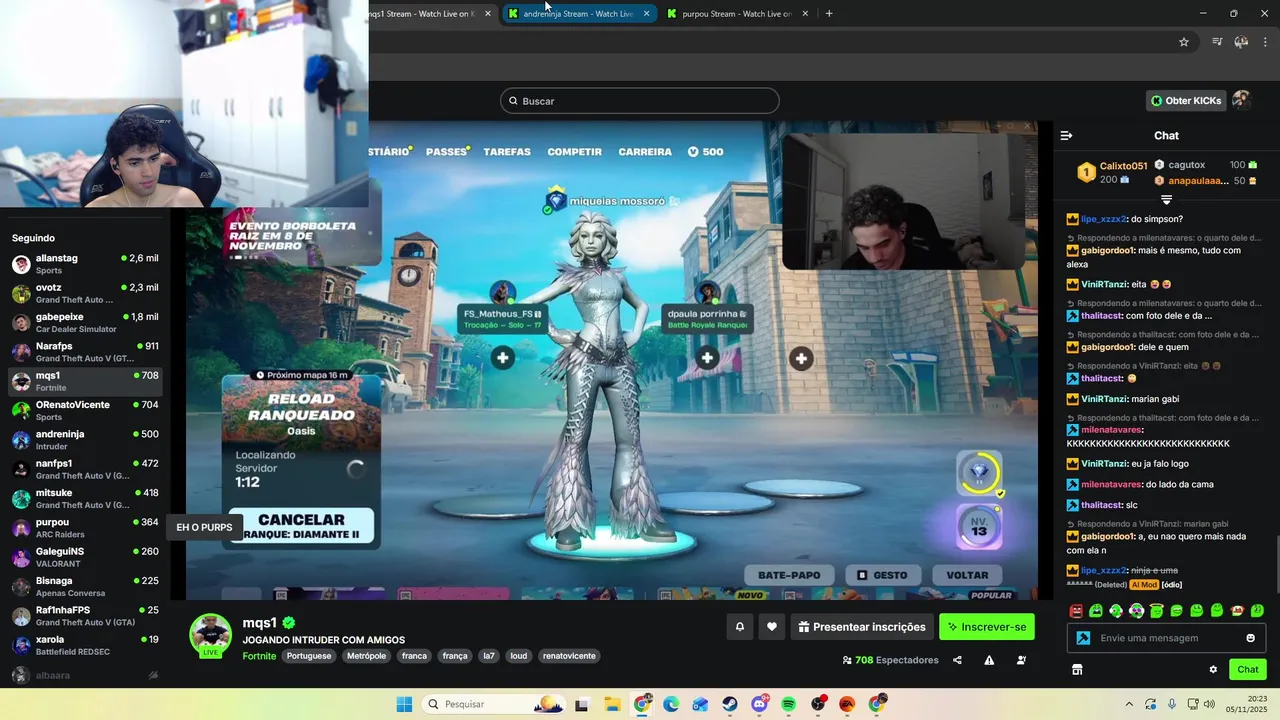The image size is (1280, 720).
Task: Click the Buscar search field
Action: click(640, 101)
